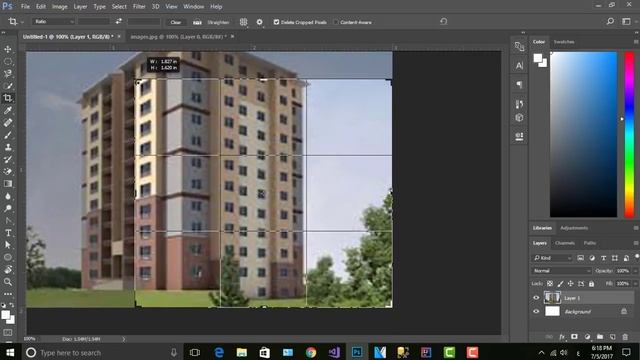This screenshot has width=640, height=360.
Task: Select the Brush tool
Action: coord(8,135)
